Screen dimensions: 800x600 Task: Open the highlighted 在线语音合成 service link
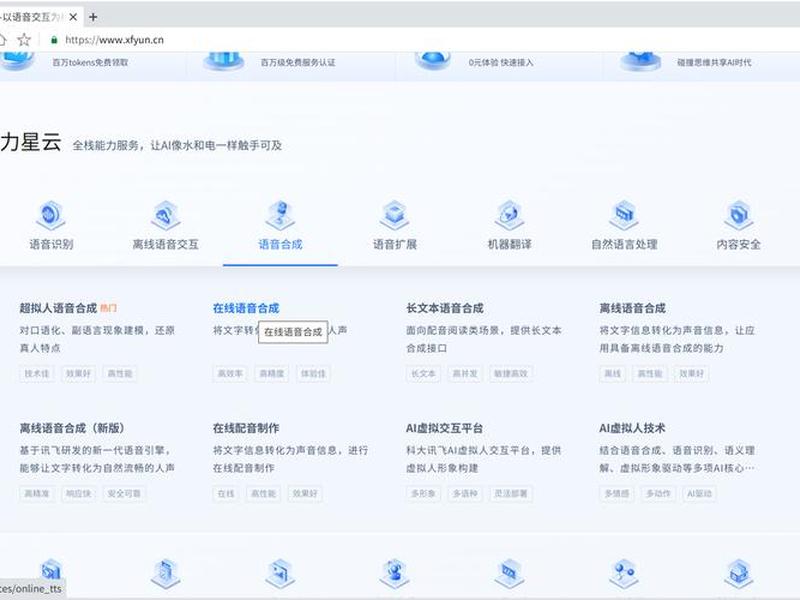[x=246, y=308]
